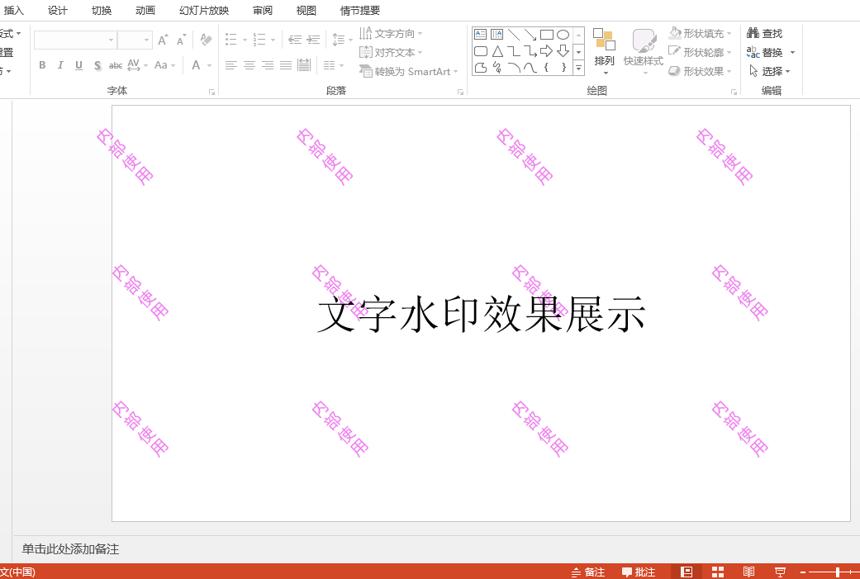Image resolution: width=860 pixels, height=579 pixels.
Task: Switch to slide sorter view icon
Action: (x=717, y=572)
